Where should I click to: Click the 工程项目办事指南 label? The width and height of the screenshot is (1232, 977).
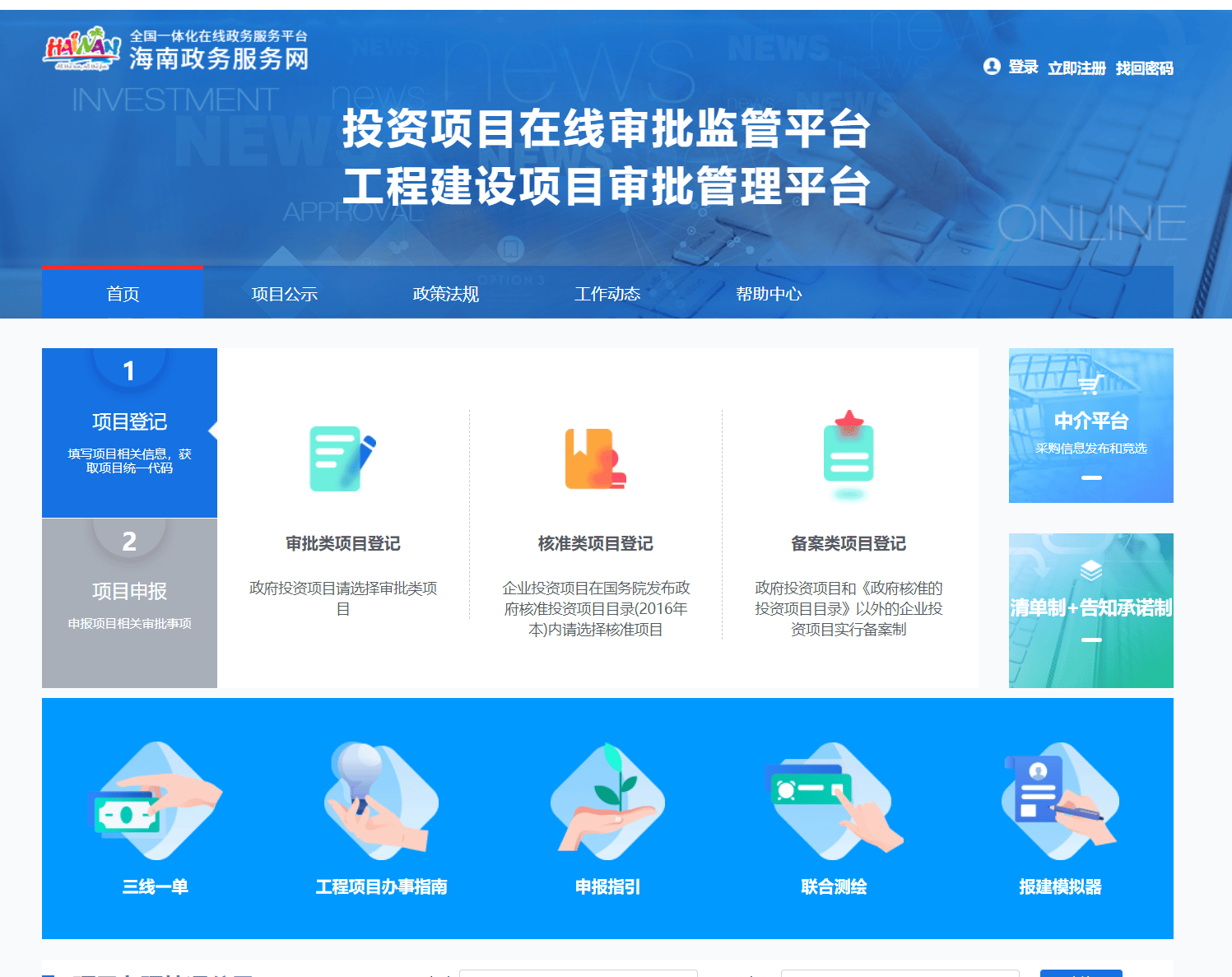(381, 886)
